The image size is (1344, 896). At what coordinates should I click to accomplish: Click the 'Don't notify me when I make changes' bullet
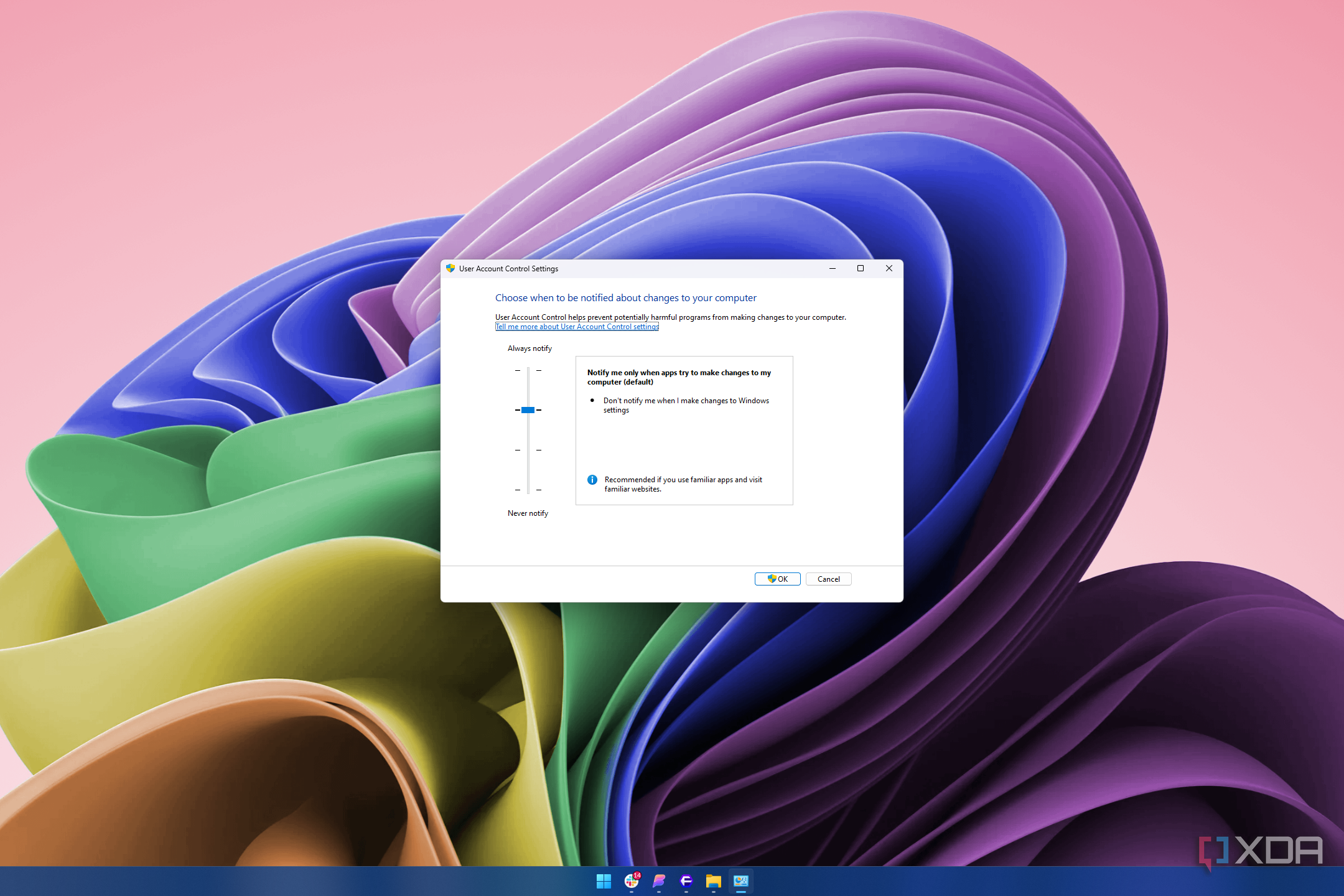[686, 405]
